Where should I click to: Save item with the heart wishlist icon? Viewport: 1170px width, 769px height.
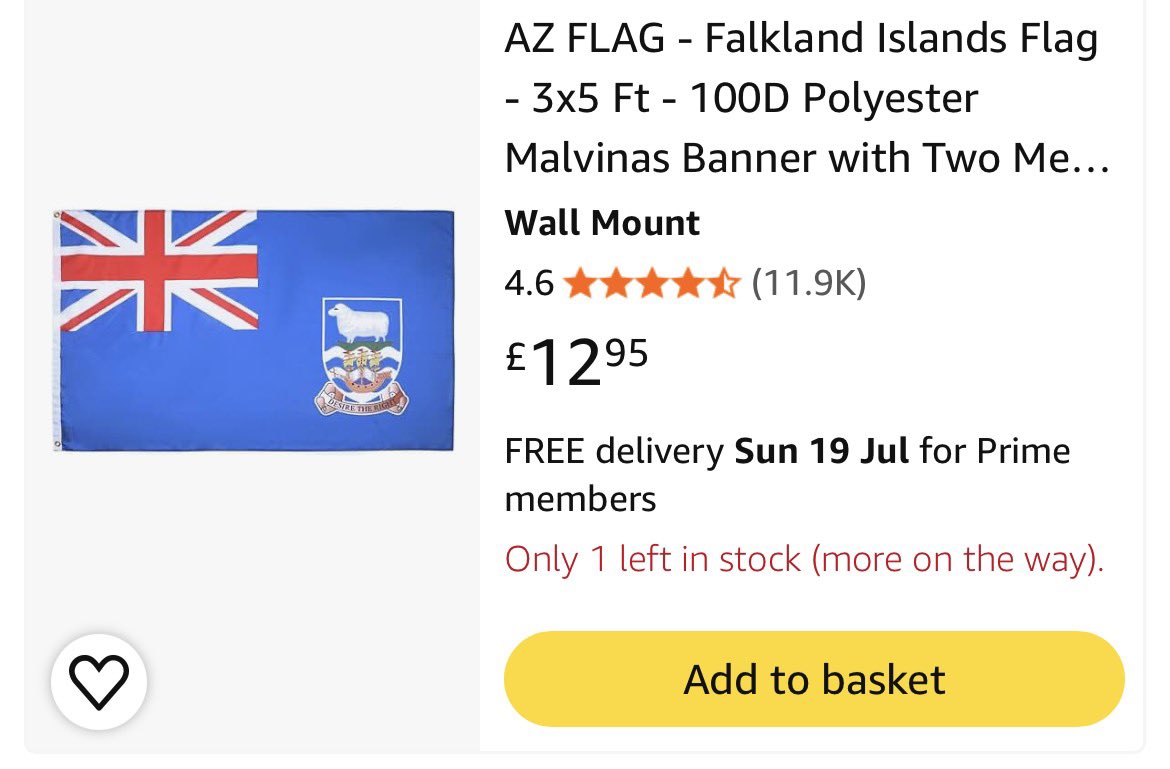tap(98, 682)
